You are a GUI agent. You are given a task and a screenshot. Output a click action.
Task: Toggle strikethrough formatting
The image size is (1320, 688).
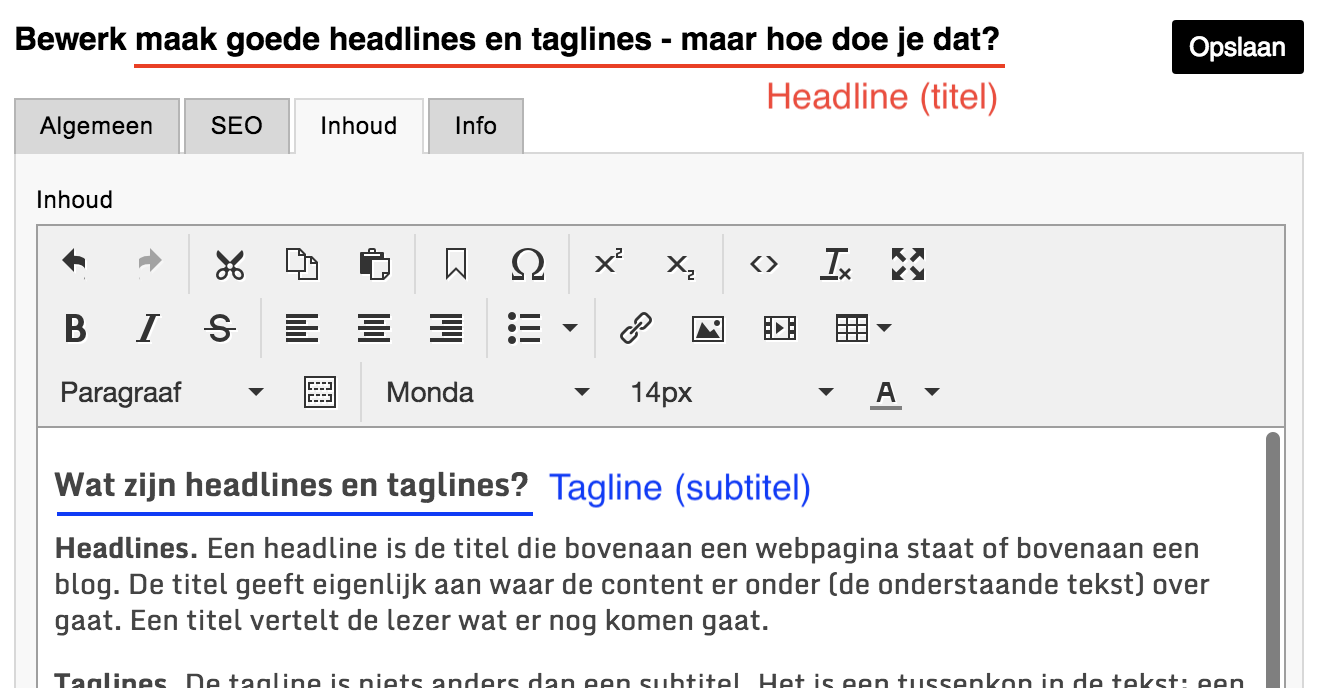point(220,328)
